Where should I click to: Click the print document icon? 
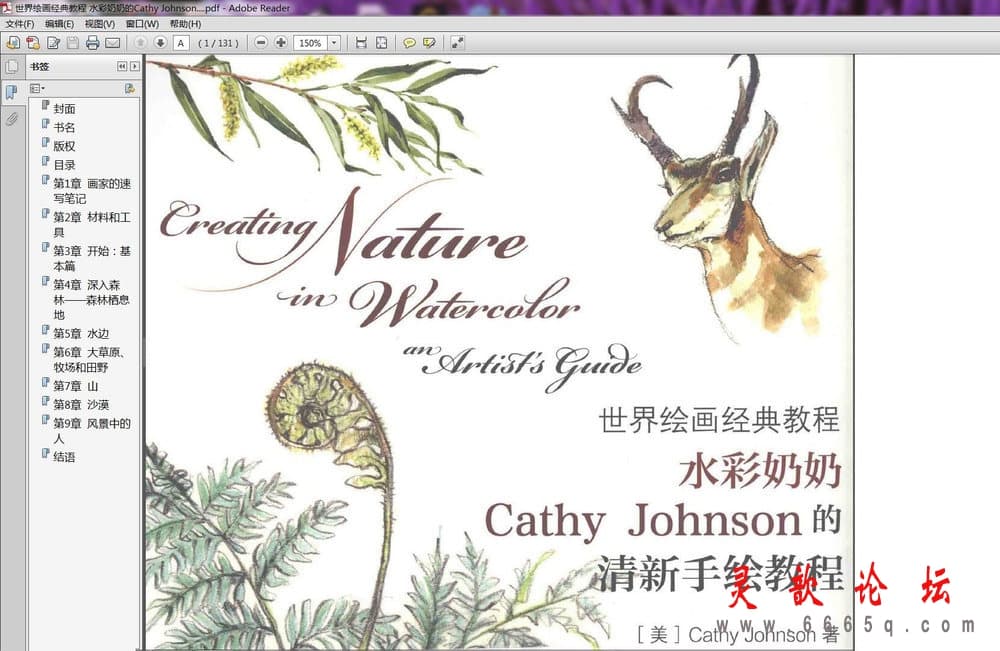click(92, 43)
